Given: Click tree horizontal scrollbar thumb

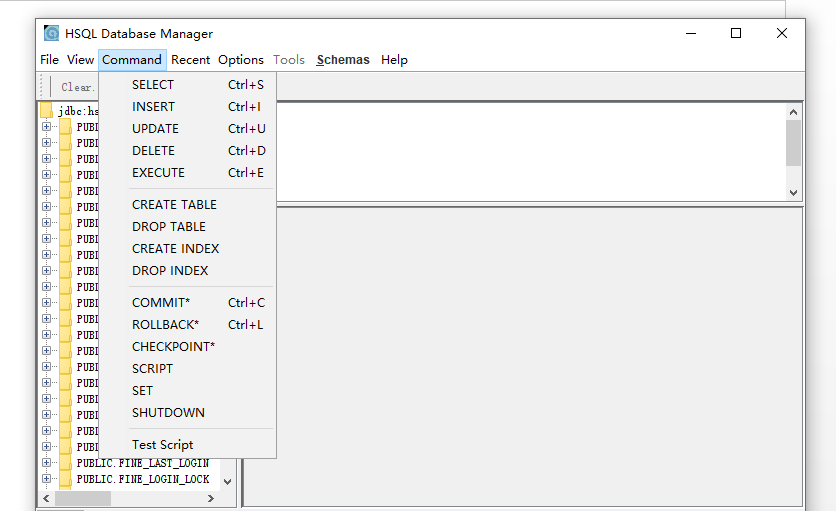Looking at the screenshot, I should [83, 498].
